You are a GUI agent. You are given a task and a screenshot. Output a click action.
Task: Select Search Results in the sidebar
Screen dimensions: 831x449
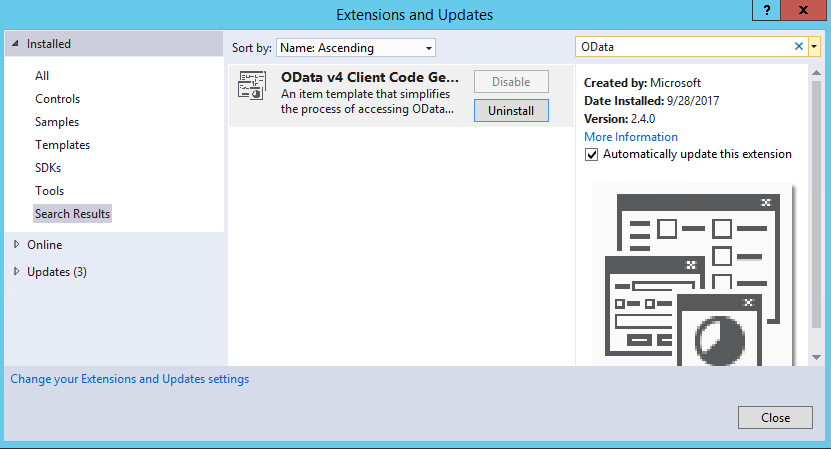tap(72, 214)
